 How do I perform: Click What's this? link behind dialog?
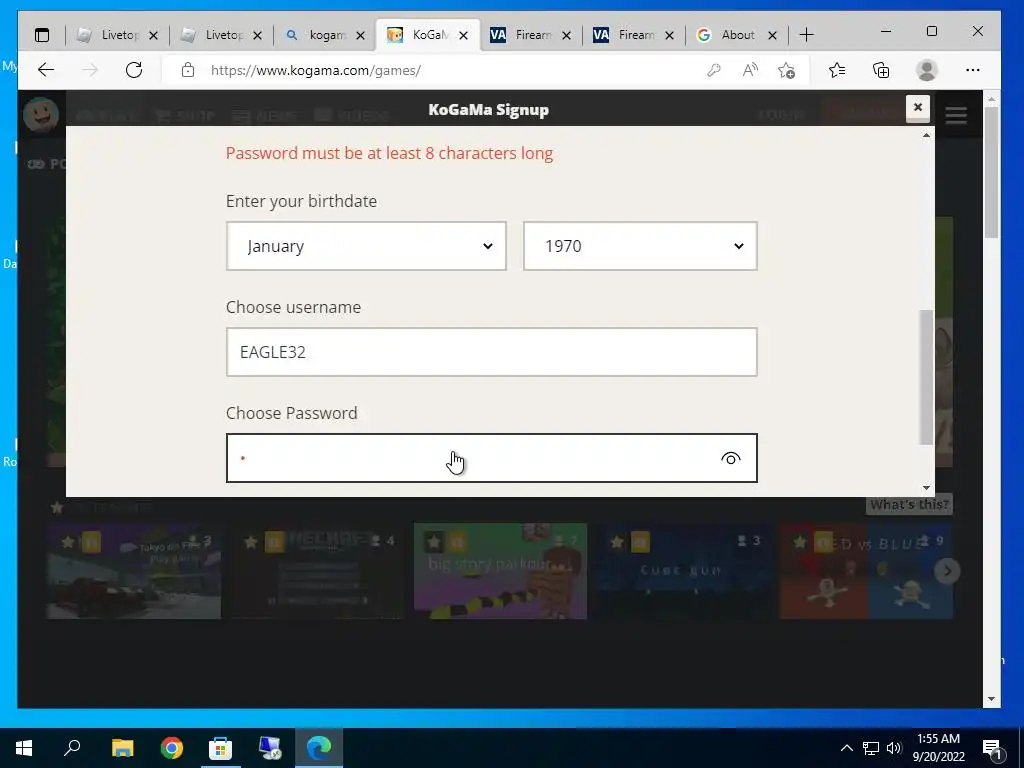(x=909, y=504)
